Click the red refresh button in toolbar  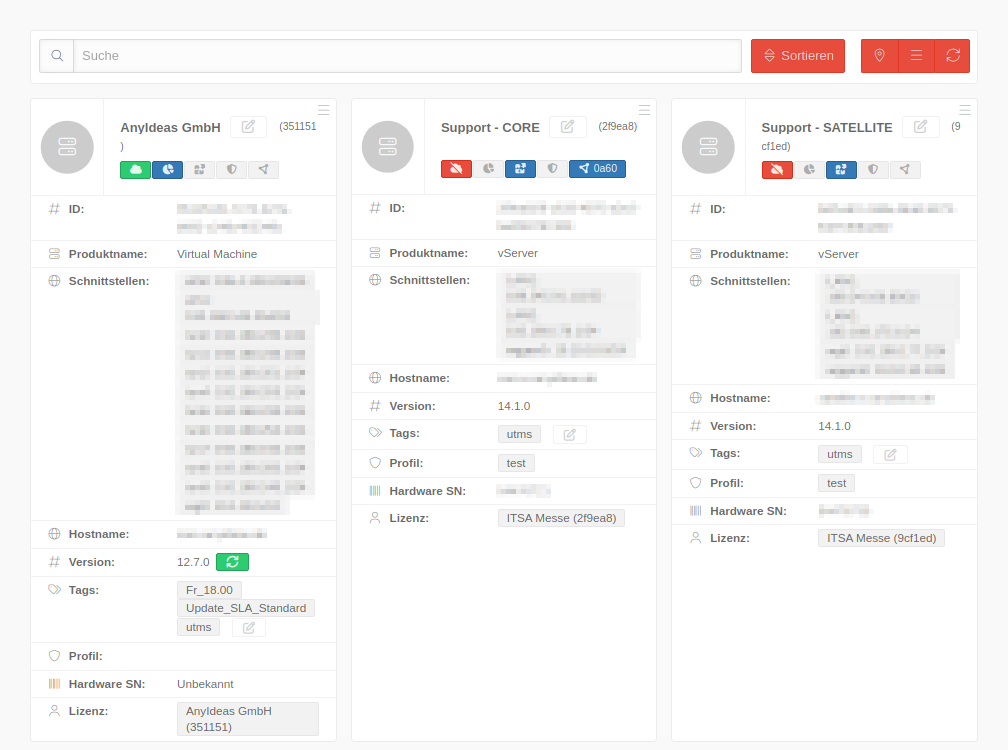[x=952, y=56]
